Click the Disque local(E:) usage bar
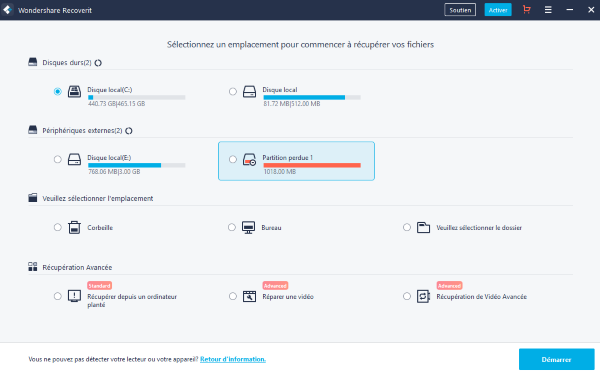This screenshot has height=376, width=600. click(x=137, y=165)
